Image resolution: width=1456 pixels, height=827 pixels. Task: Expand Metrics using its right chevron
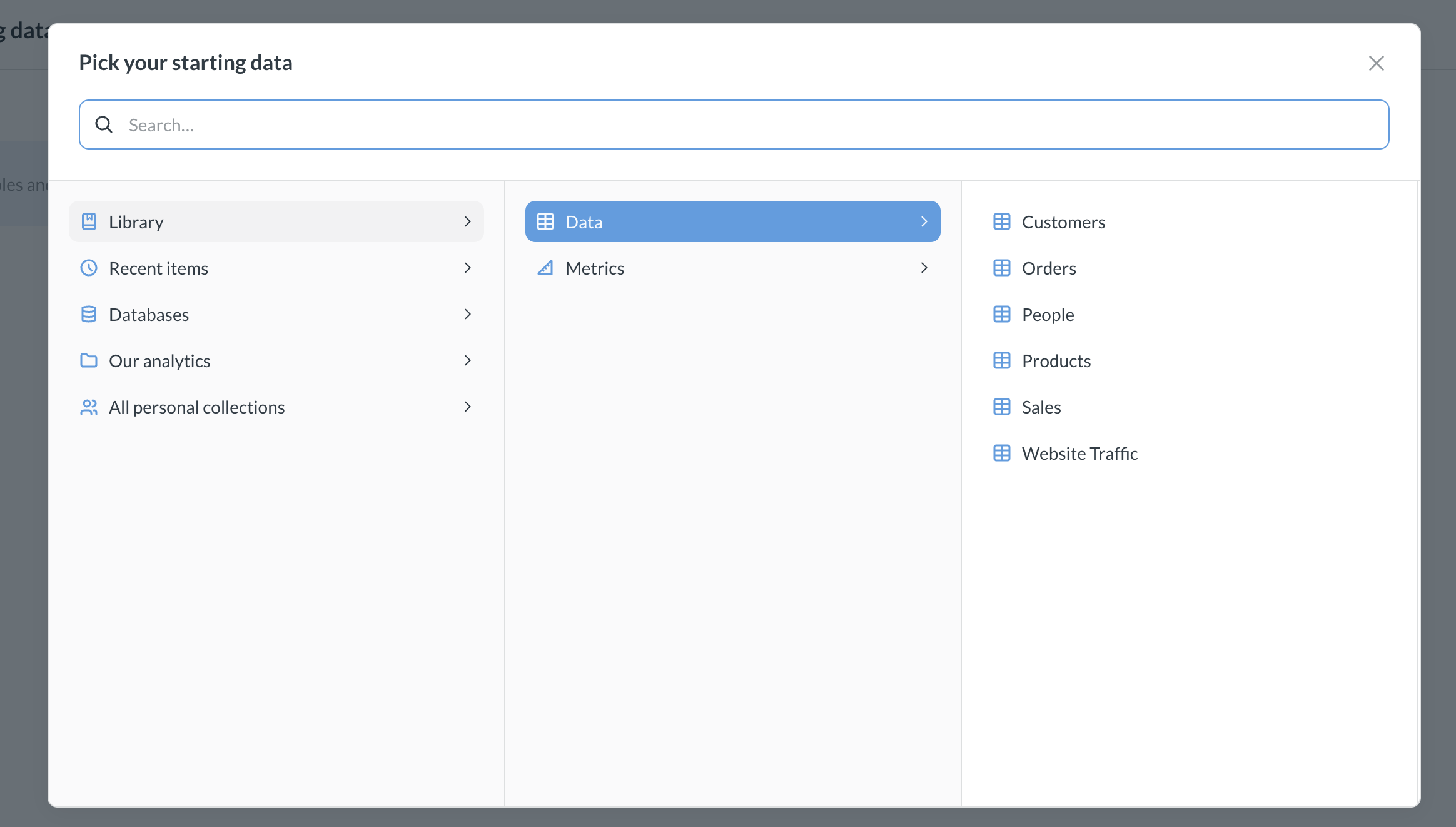tap(924, 268)
